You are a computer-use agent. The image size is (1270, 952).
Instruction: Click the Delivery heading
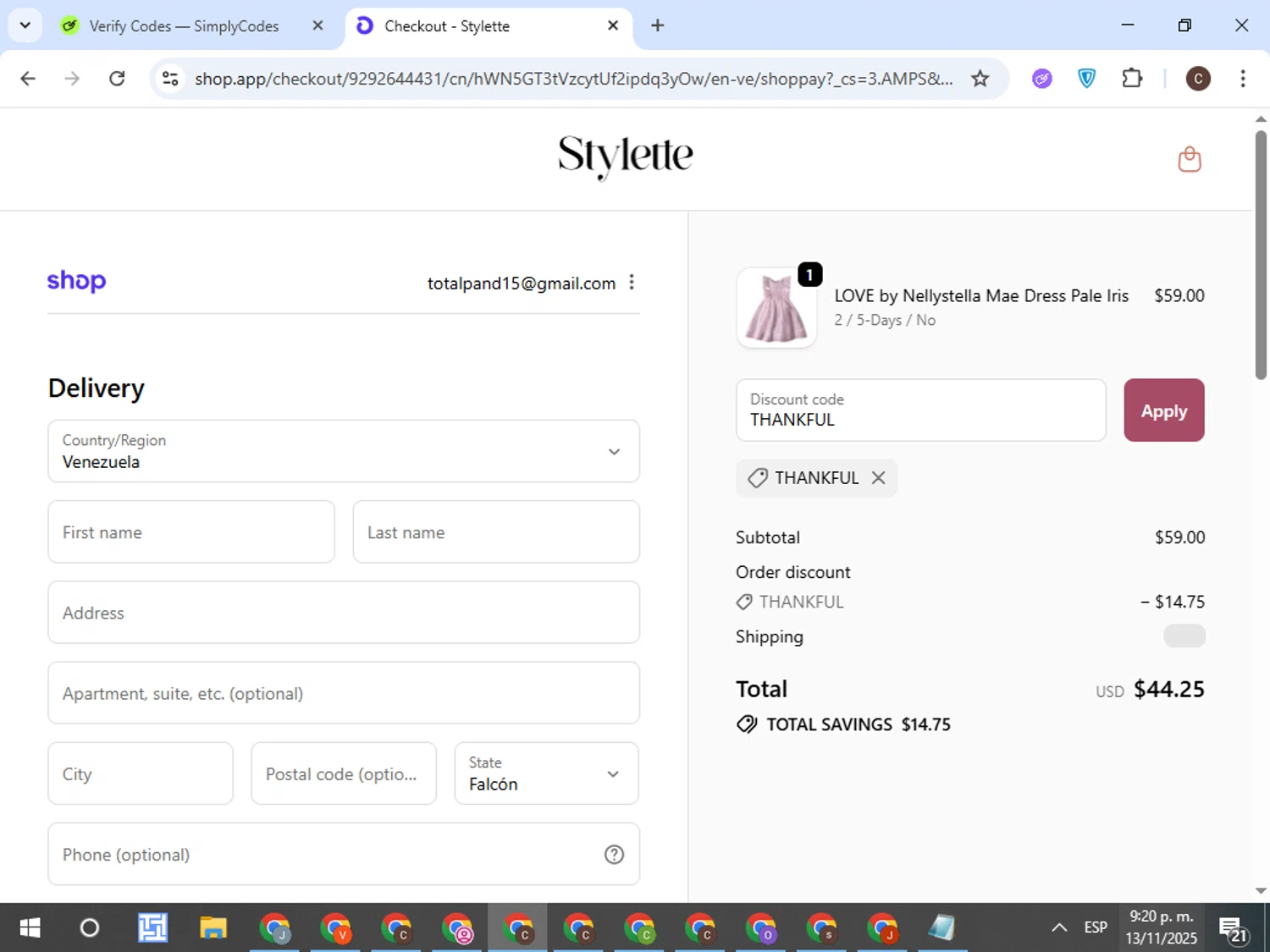coord(97,388)
